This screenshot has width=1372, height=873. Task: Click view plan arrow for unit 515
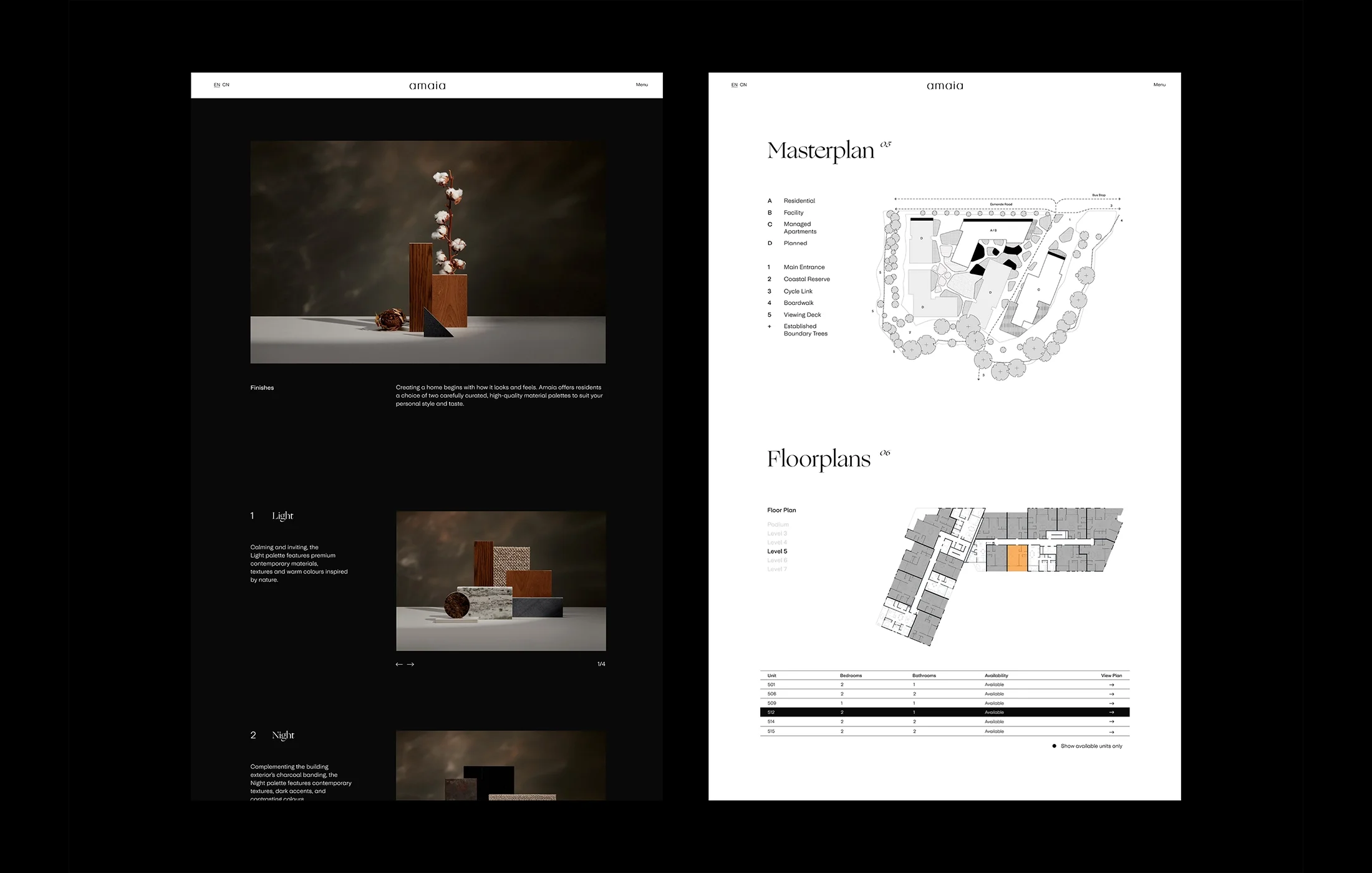click(x=1111, y=731)
